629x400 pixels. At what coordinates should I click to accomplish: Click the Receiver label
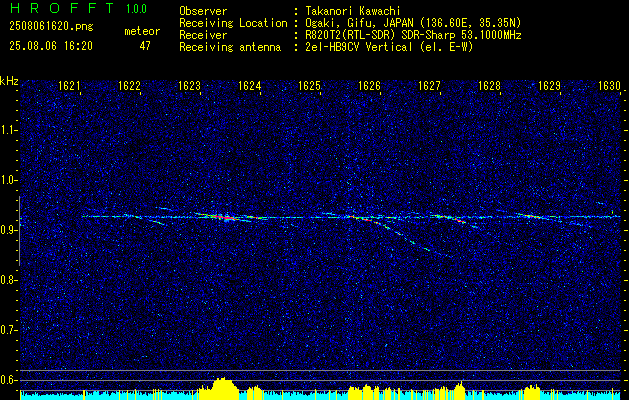[203, 35]
